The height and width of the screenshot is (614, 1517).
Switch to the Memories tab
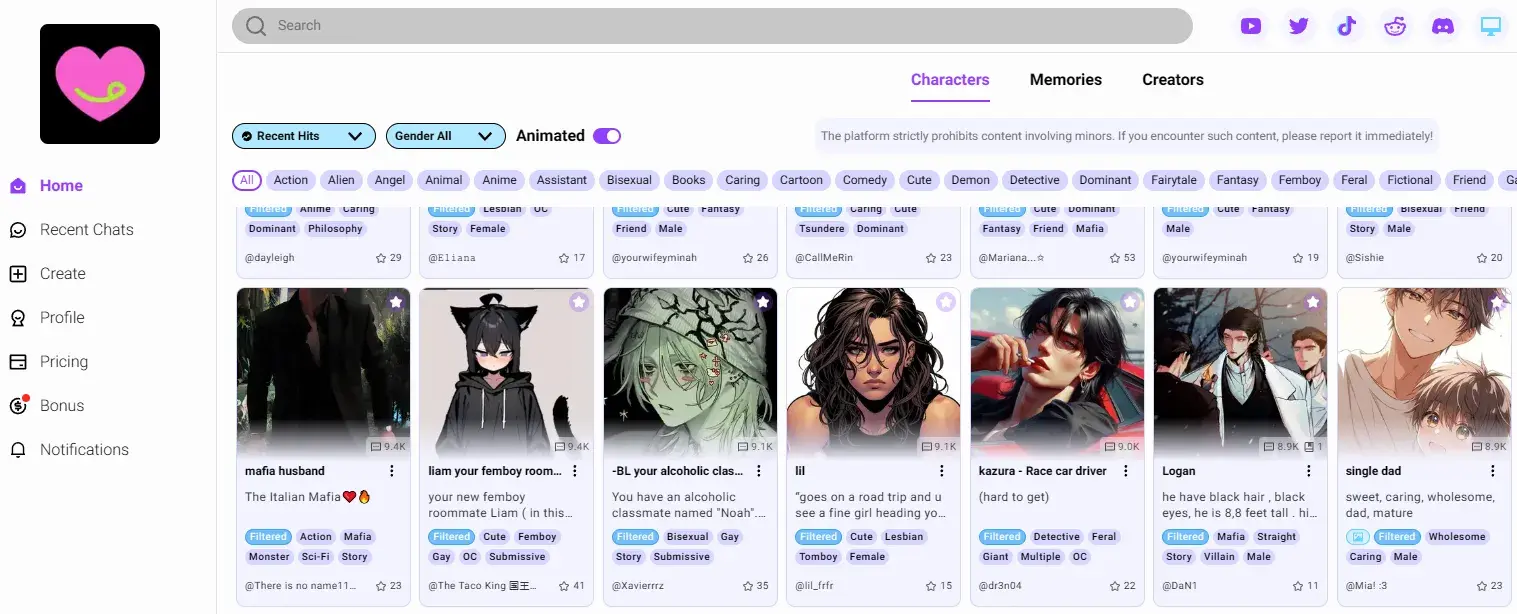[1065, 80]
